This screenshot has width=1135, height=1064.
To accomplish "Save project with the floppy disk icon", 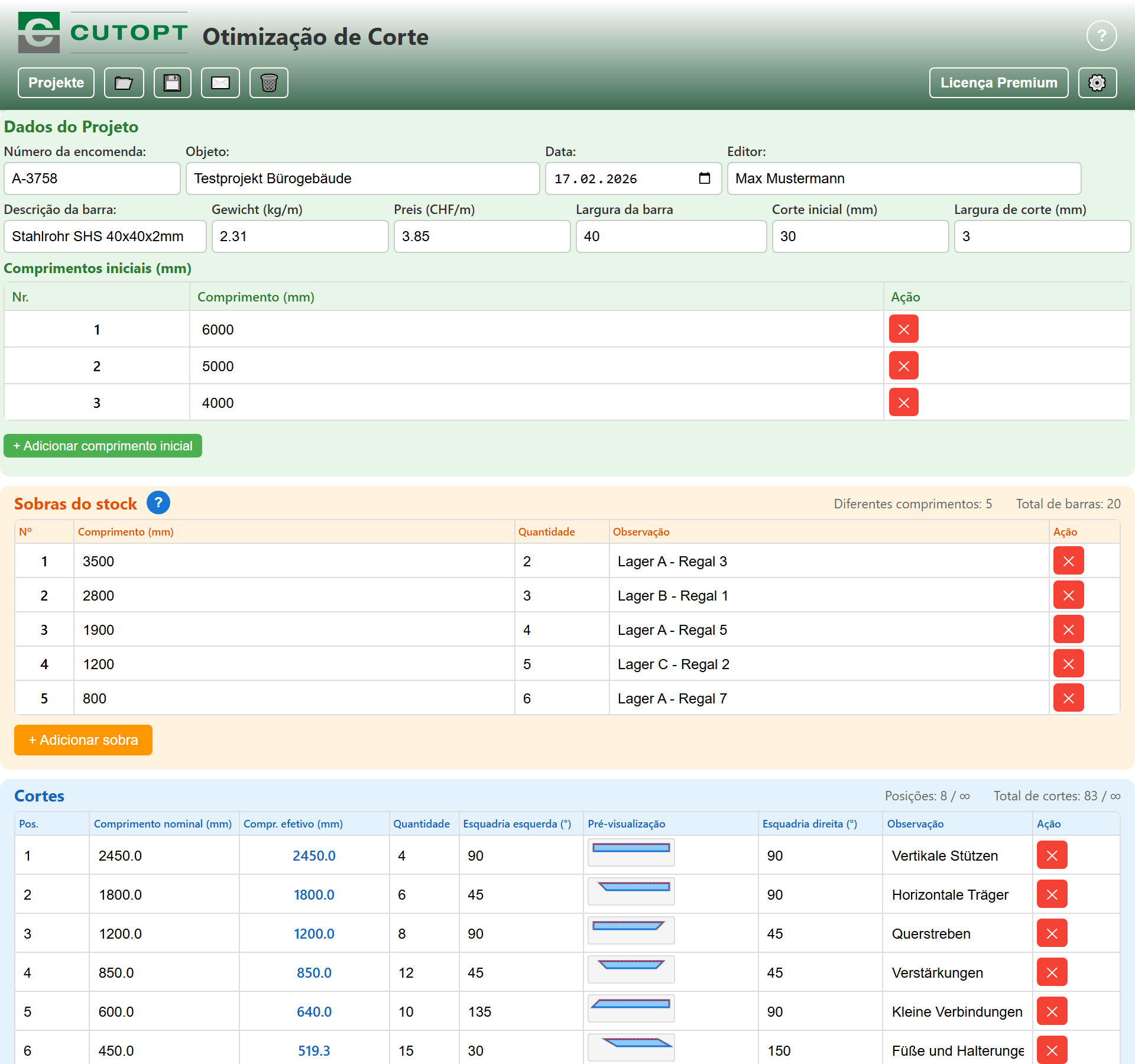I will point(173,83).
